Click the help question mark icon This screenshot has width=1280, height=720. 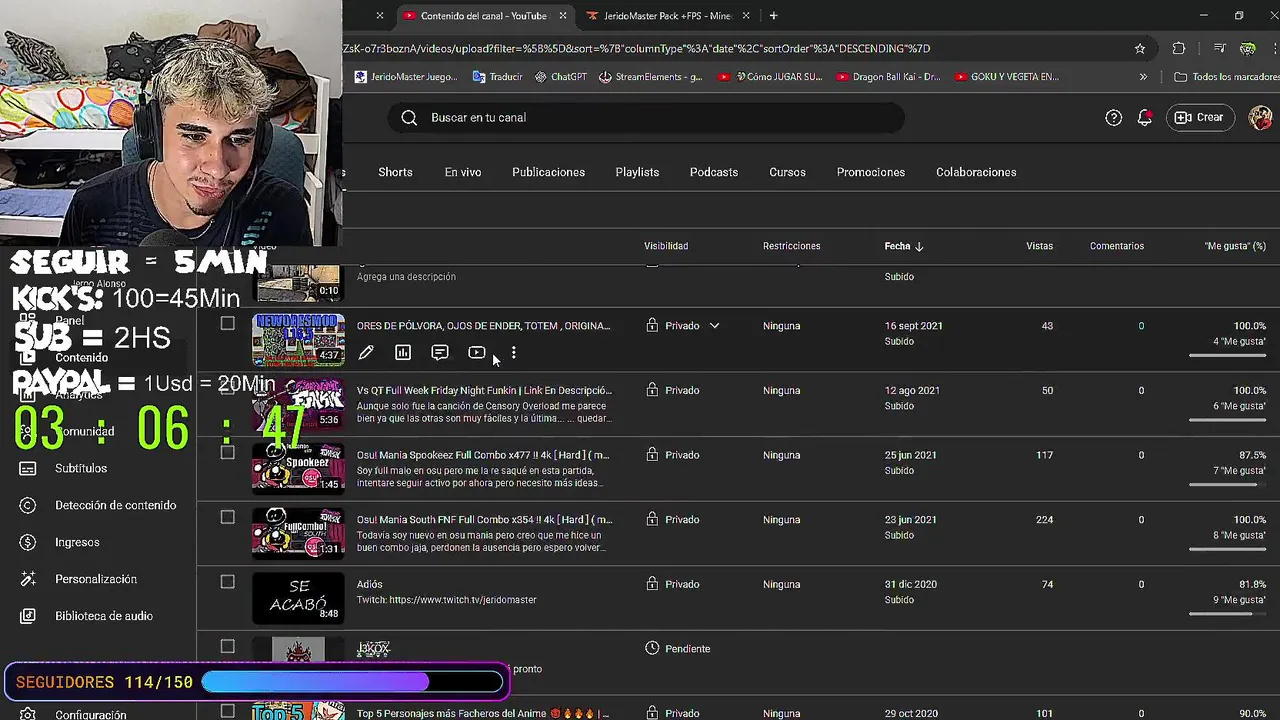click(1114, 118)
